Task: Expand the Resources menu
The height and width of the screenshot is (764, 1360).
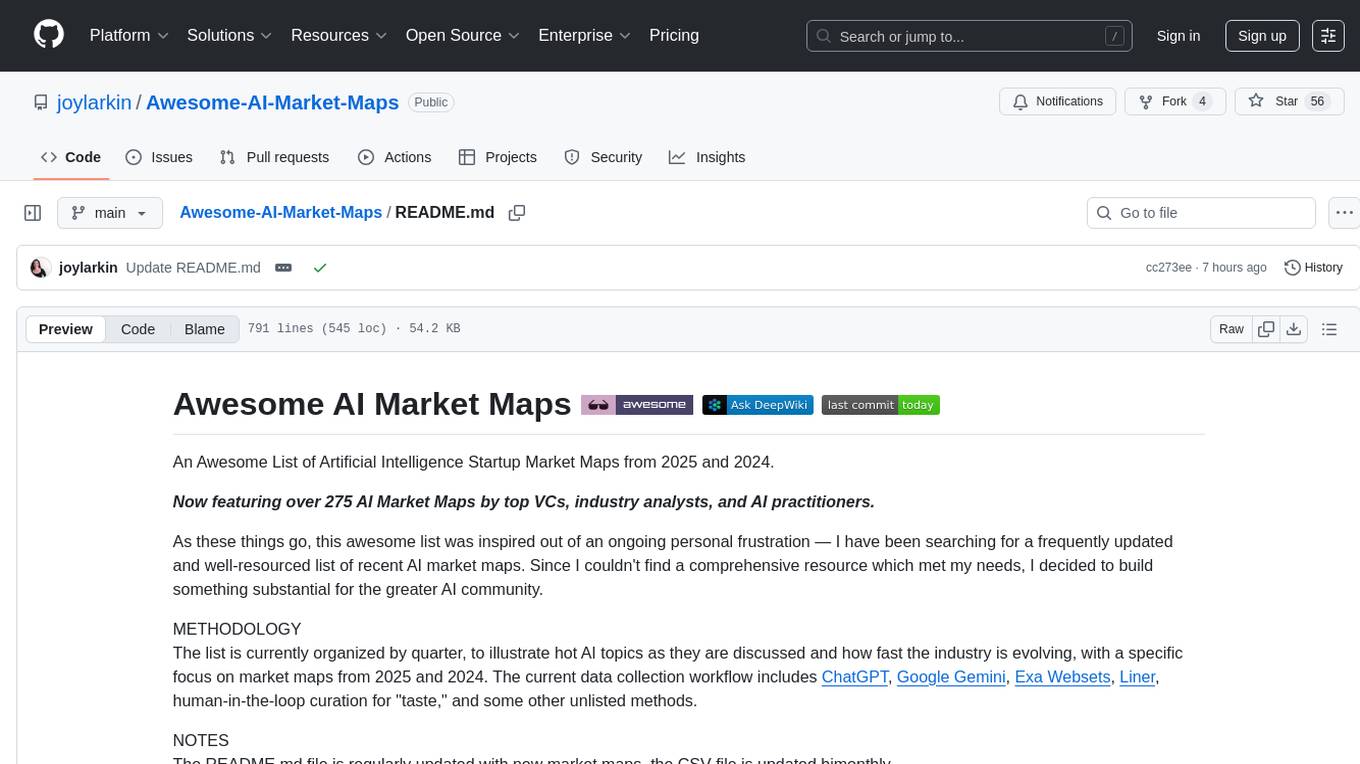Action: tap(339, 35)
